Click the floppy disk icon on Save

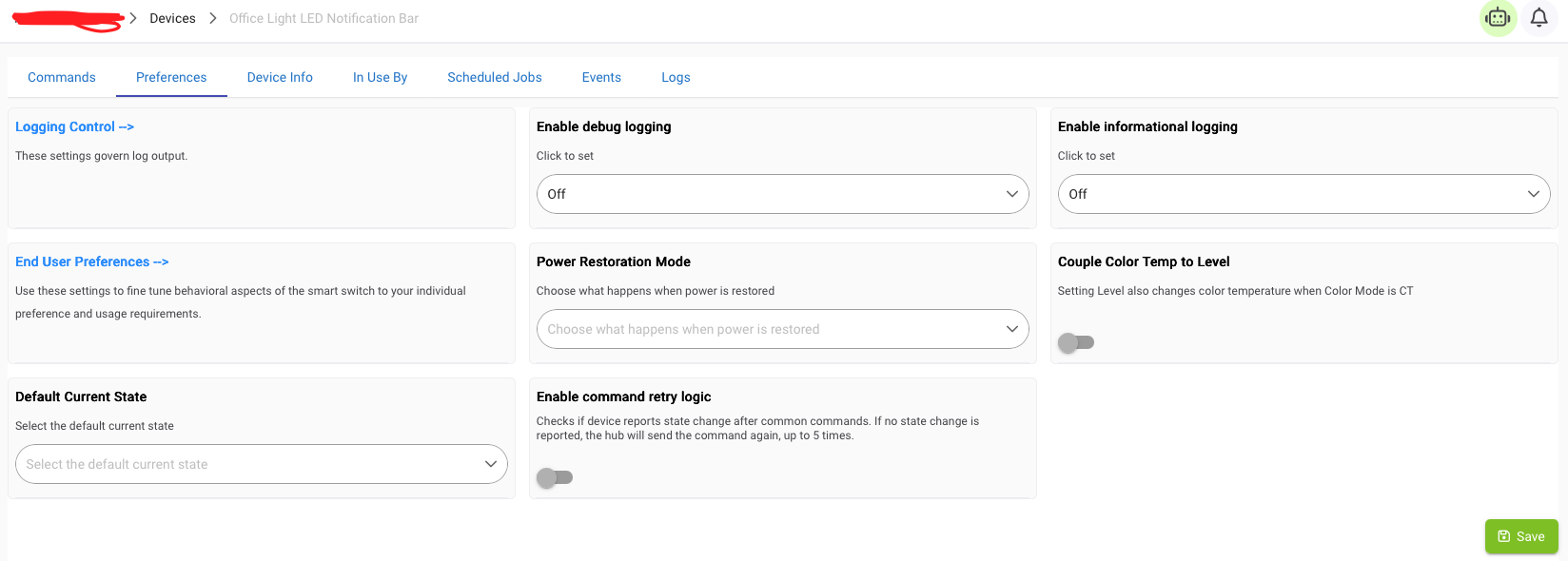1504,536
